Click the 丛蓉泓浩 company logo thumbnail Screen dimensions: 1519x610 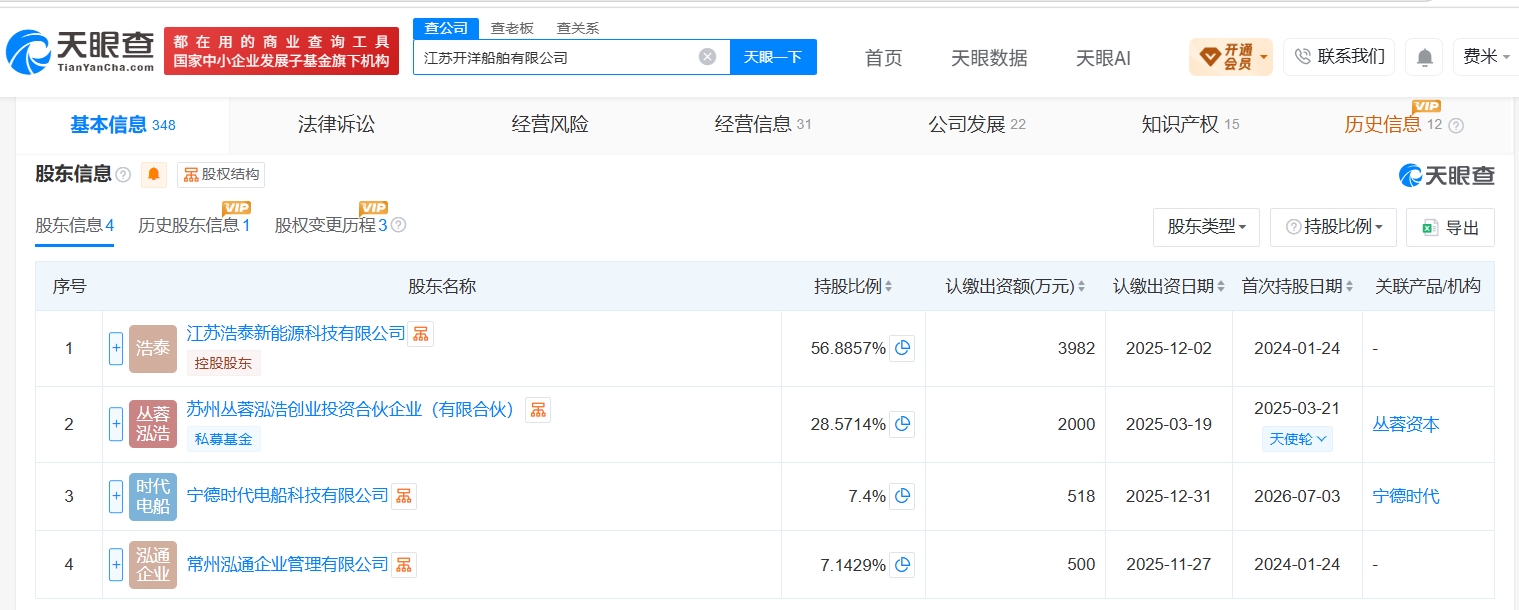pos(153,424)
